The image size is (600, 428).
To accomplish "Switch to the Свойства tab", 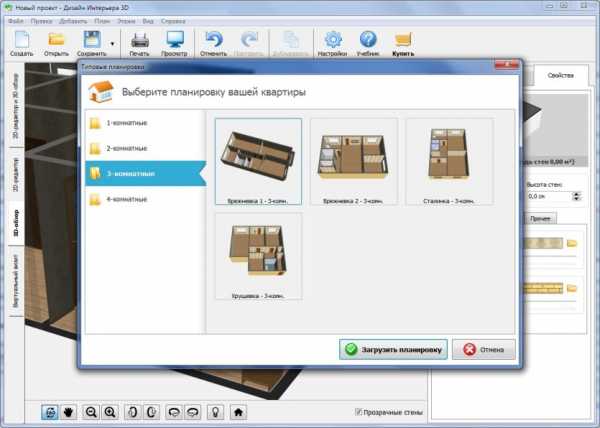I will pyautogui.click(x=561, y=76).
